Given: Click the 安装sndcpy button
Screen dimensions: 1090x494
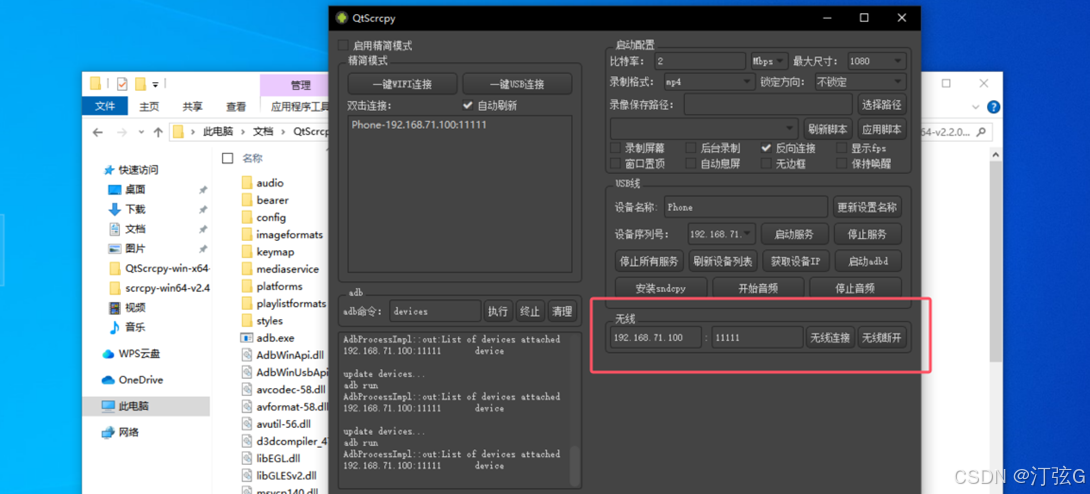Looking at the screenshot, I should tap(660, 288).
